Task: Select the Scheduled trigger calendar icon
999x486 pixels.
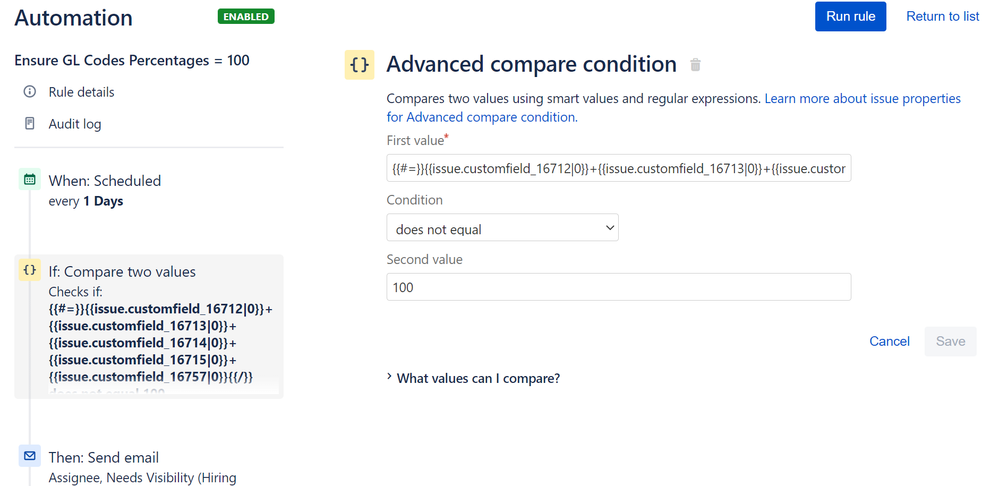Action: 30,180
